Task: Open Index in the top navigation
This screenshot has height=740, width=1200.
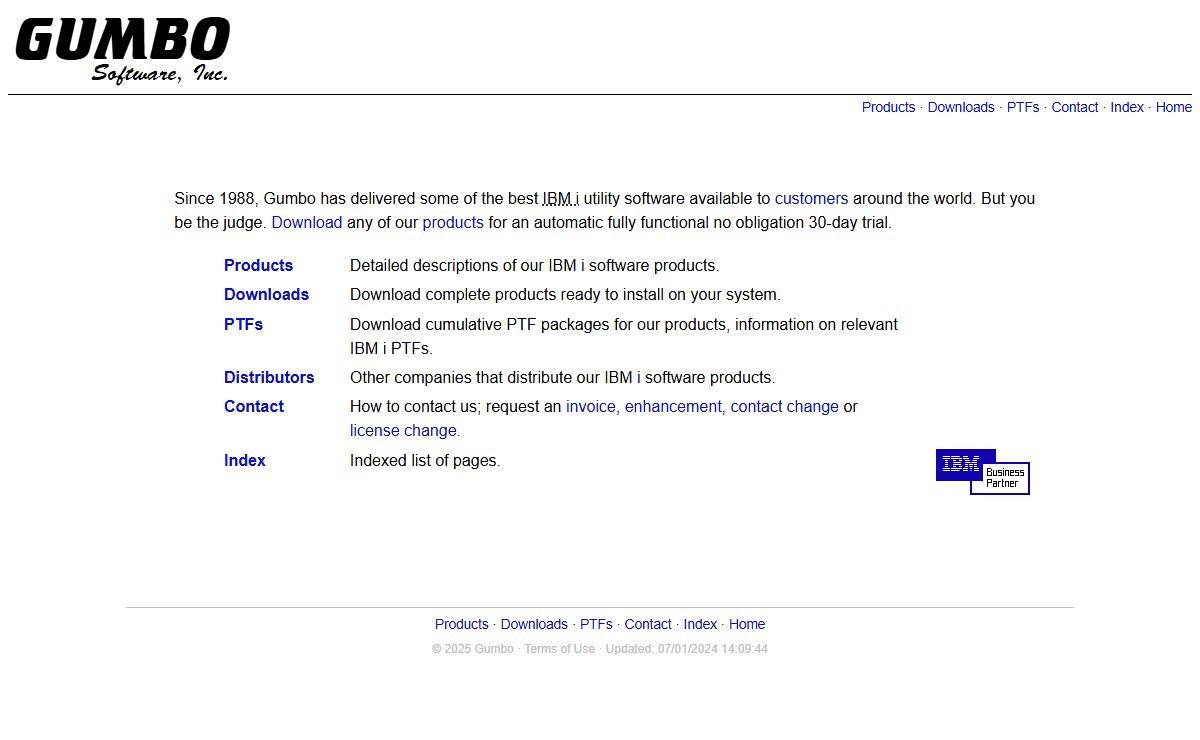Action: click(1127, 107)
